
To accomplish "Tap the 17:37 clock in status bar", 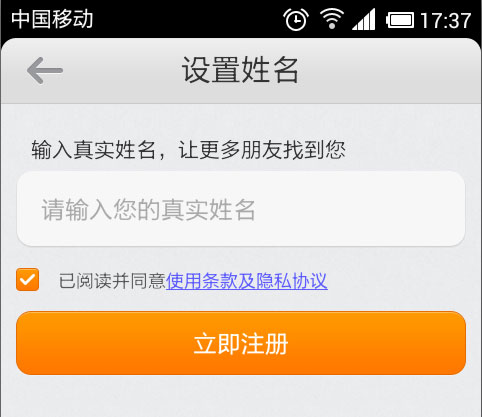I will click(x=446, y=20).
